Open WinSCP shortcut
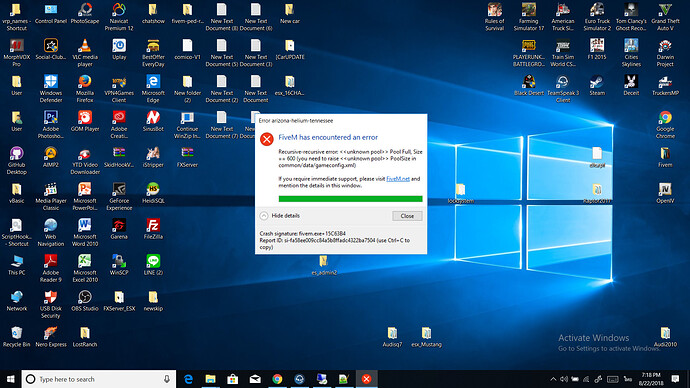The width and height of the screenshot is (690, 388). [119, 265]
